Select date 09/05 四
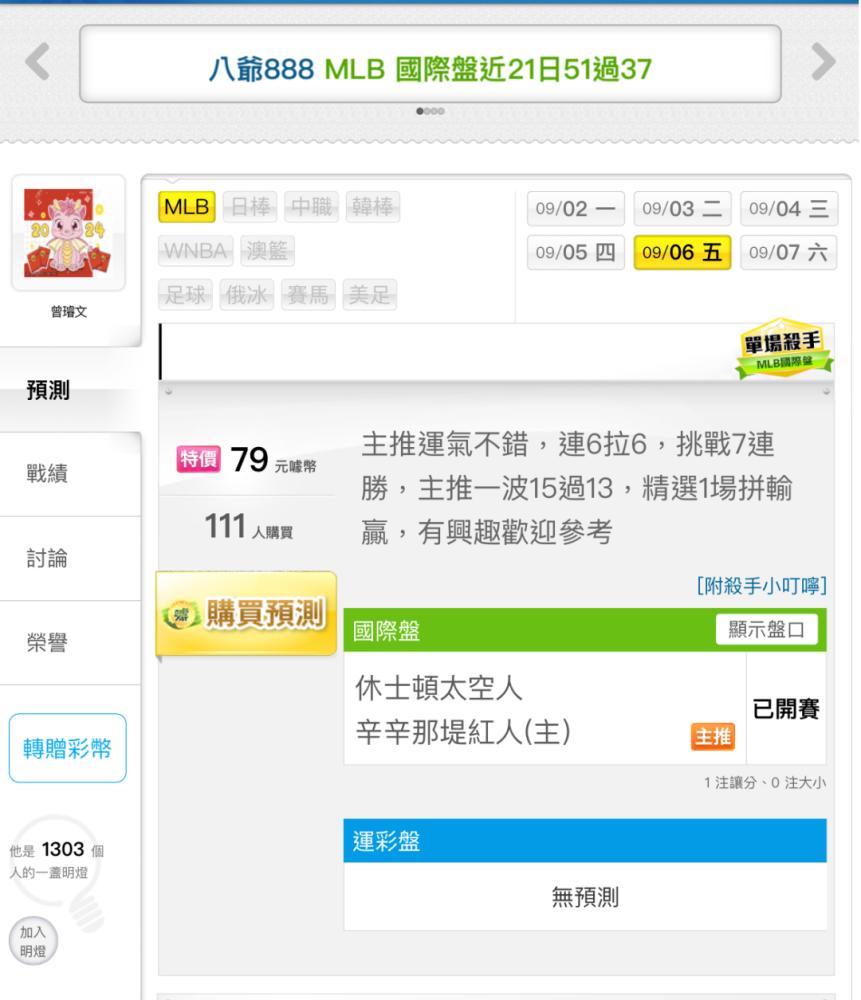 576,253
